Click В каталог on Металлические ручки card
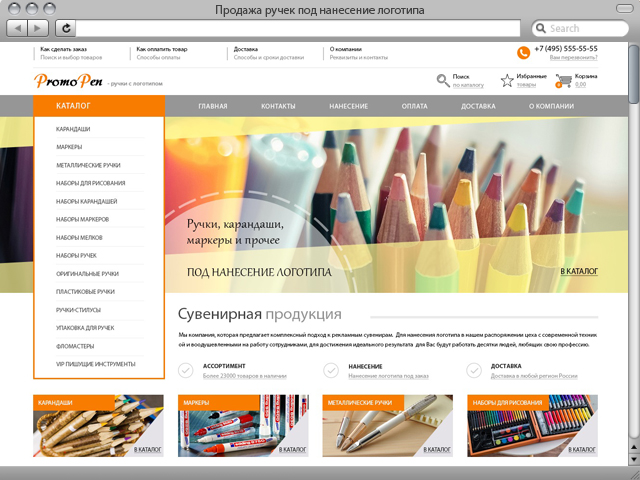Image resolution: width=640 pixels, height=480 pixels. [x=437, y=449]
